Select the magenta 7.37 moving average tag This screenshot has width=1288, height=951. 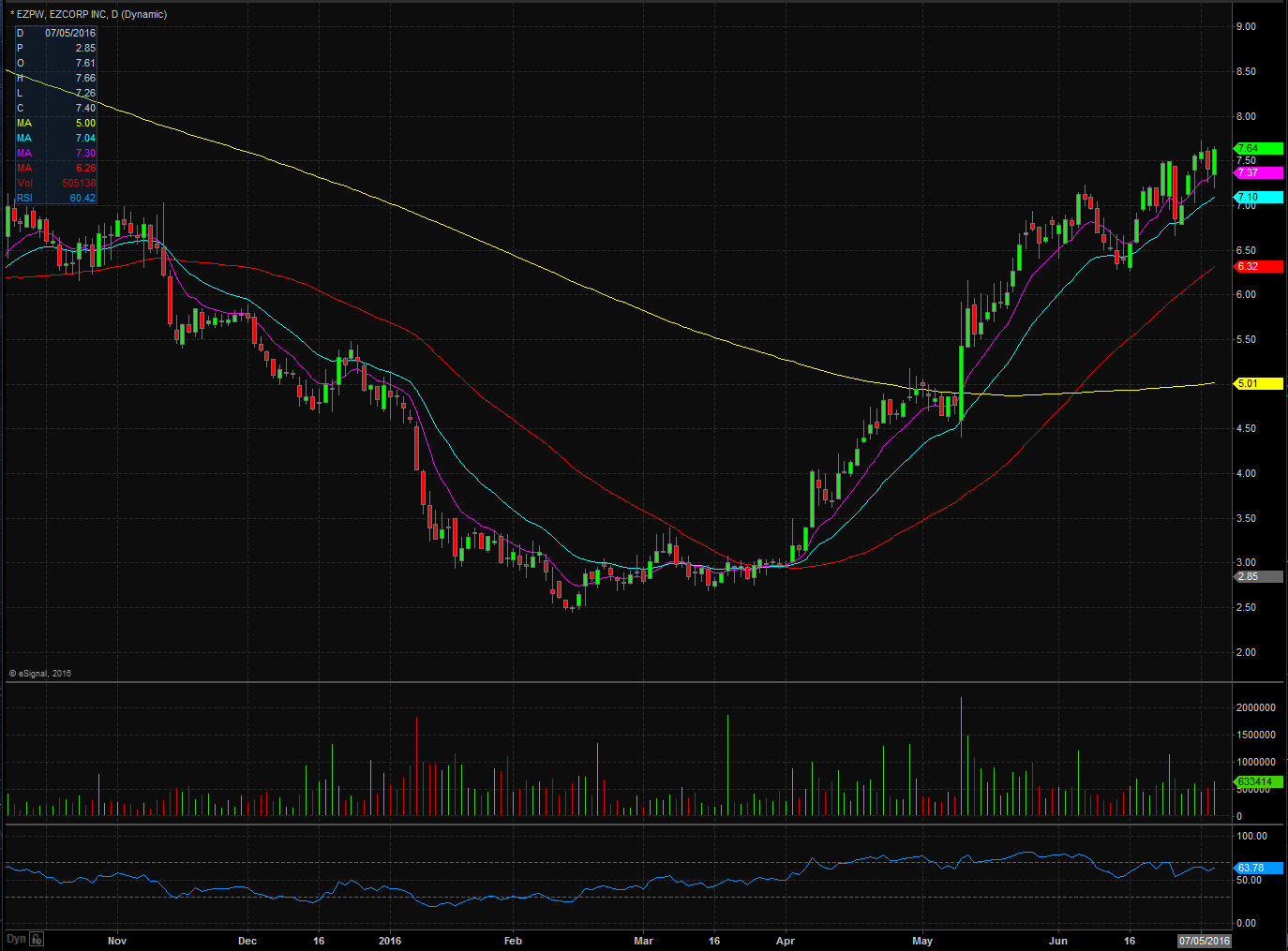tap(1258, 172)
